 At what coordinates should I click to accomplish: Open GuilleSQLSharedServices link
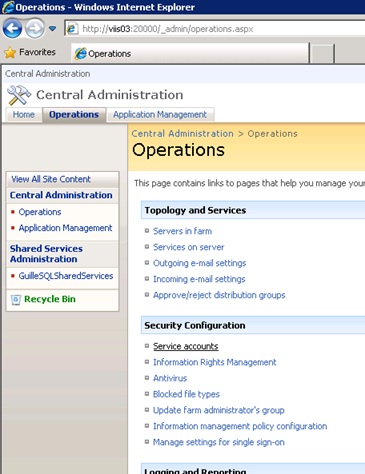click(x=66, y=276)
